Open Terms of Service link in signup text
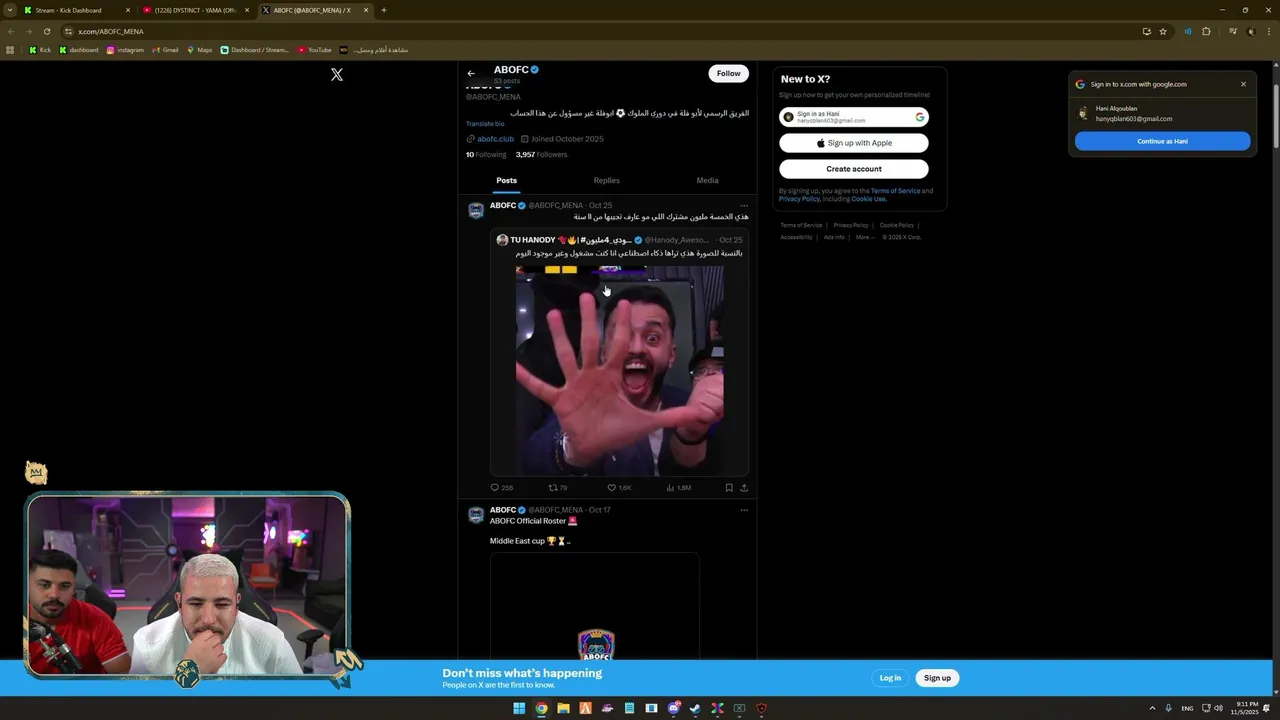This screenshot has width=1280, height=720. (895, 191)
